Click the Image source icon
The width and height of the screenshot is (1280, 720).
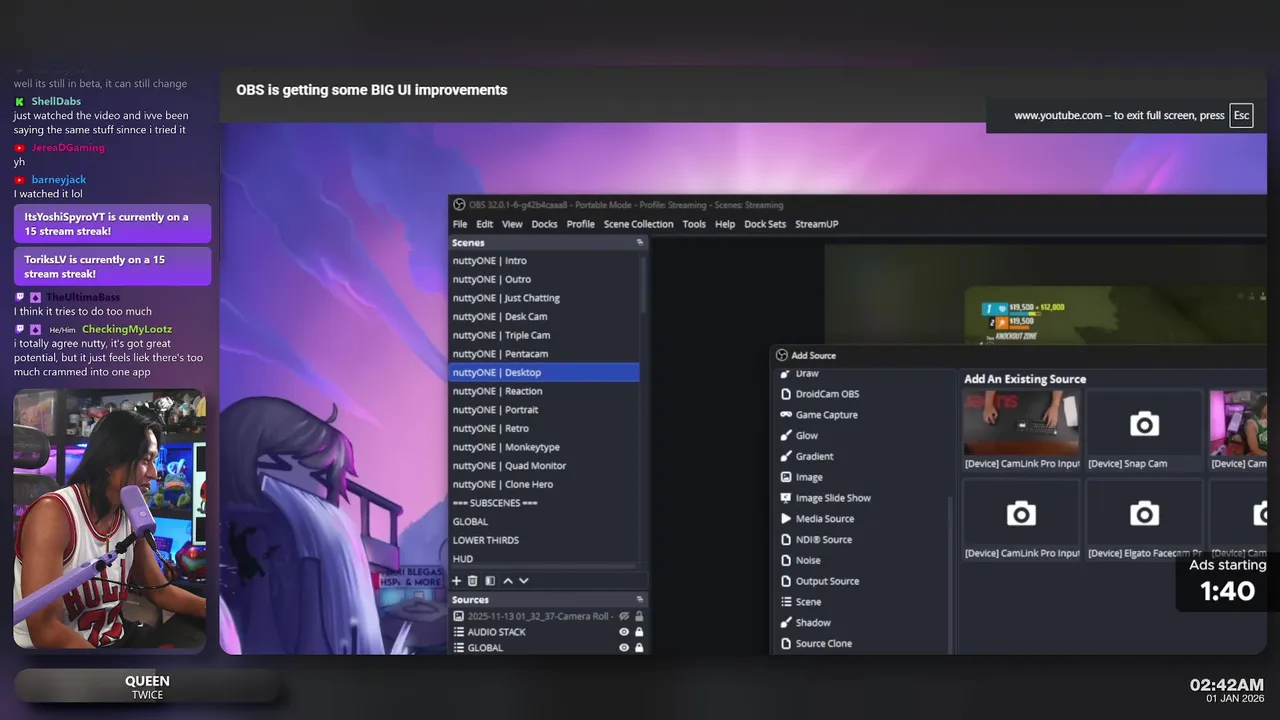click(786, 477)
